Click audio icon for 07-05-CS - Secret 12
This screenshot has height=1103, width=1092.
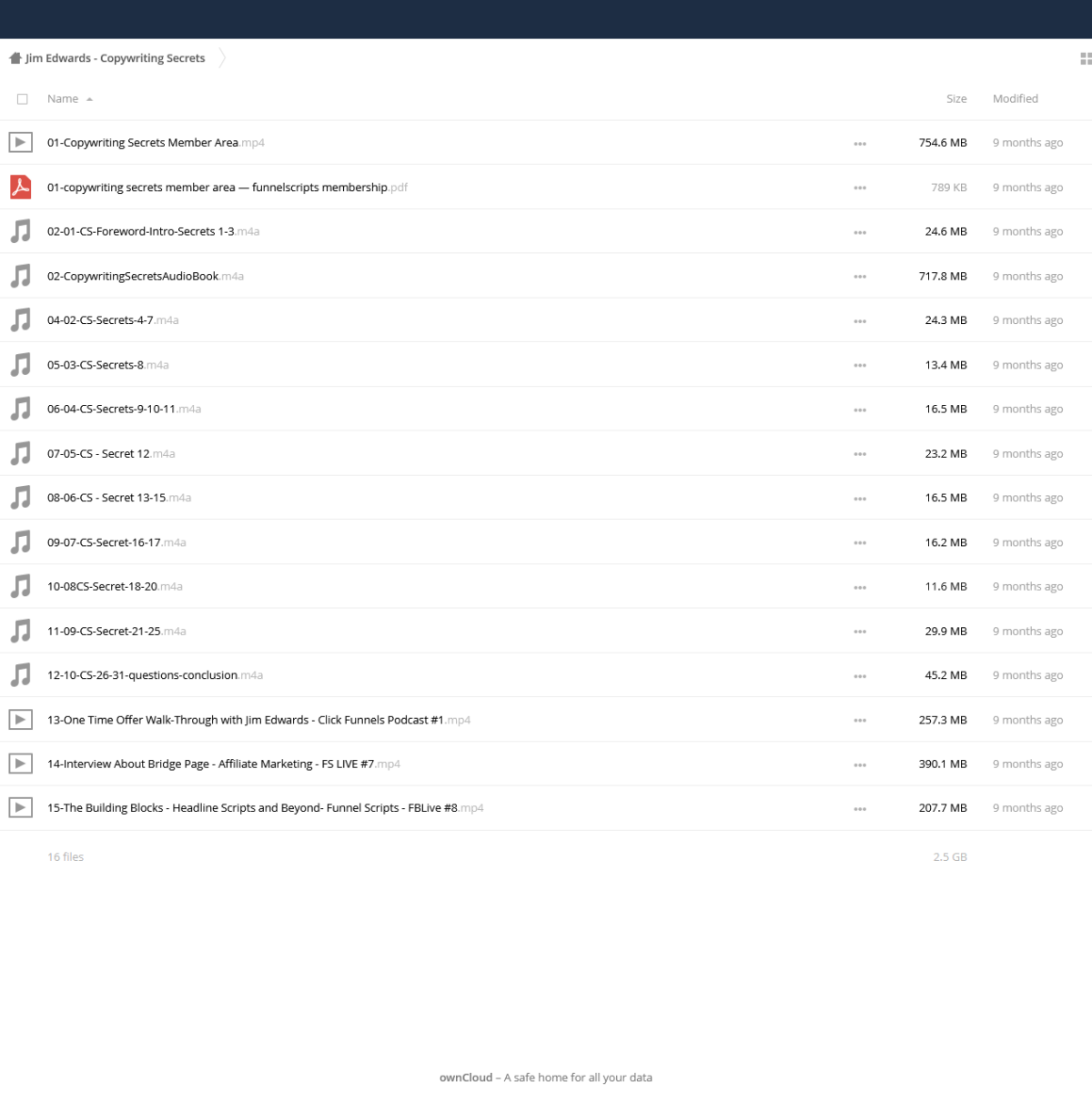click(x=21, y=453)
